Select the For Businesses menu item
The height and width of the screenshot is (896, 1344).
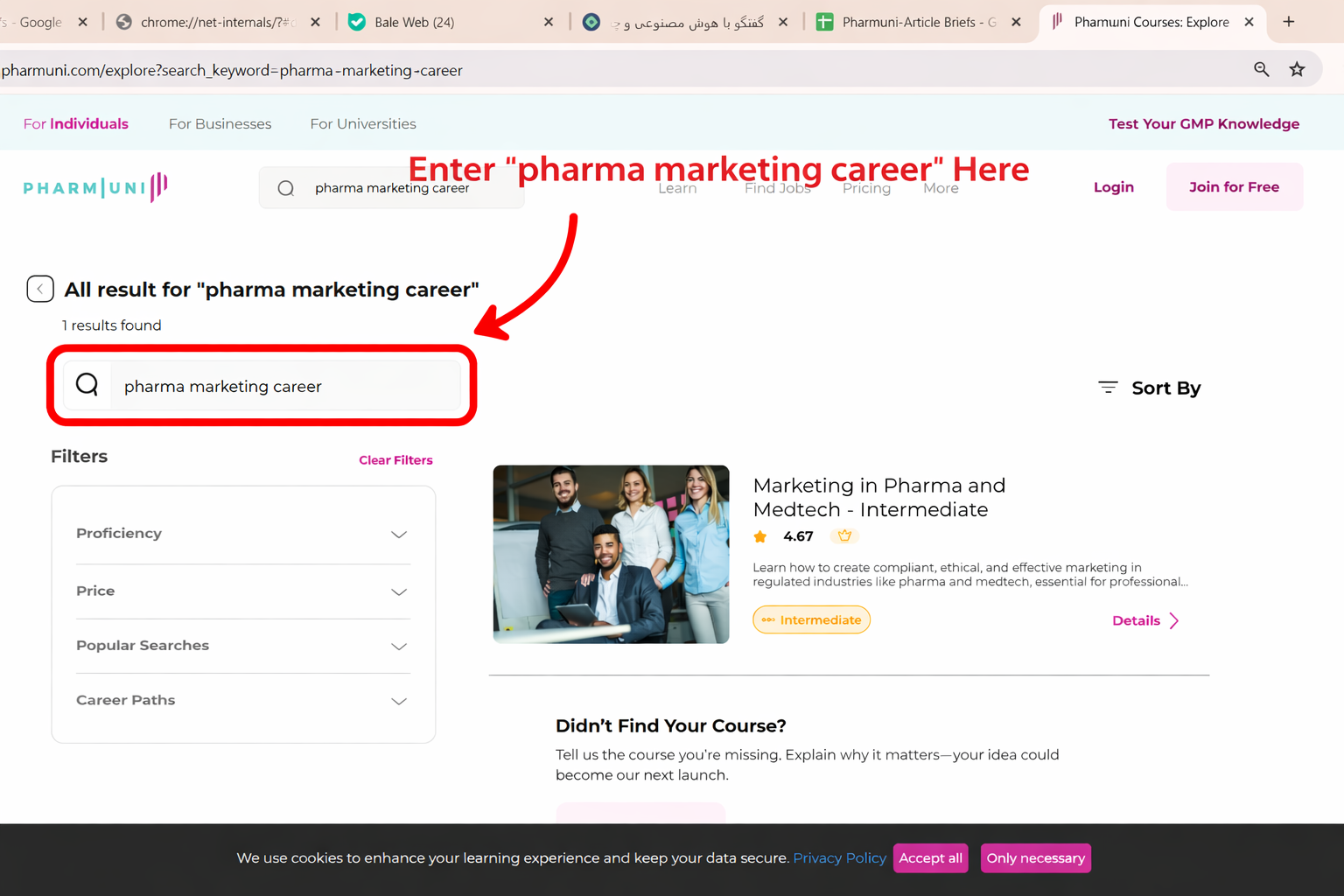coord(220,123)
